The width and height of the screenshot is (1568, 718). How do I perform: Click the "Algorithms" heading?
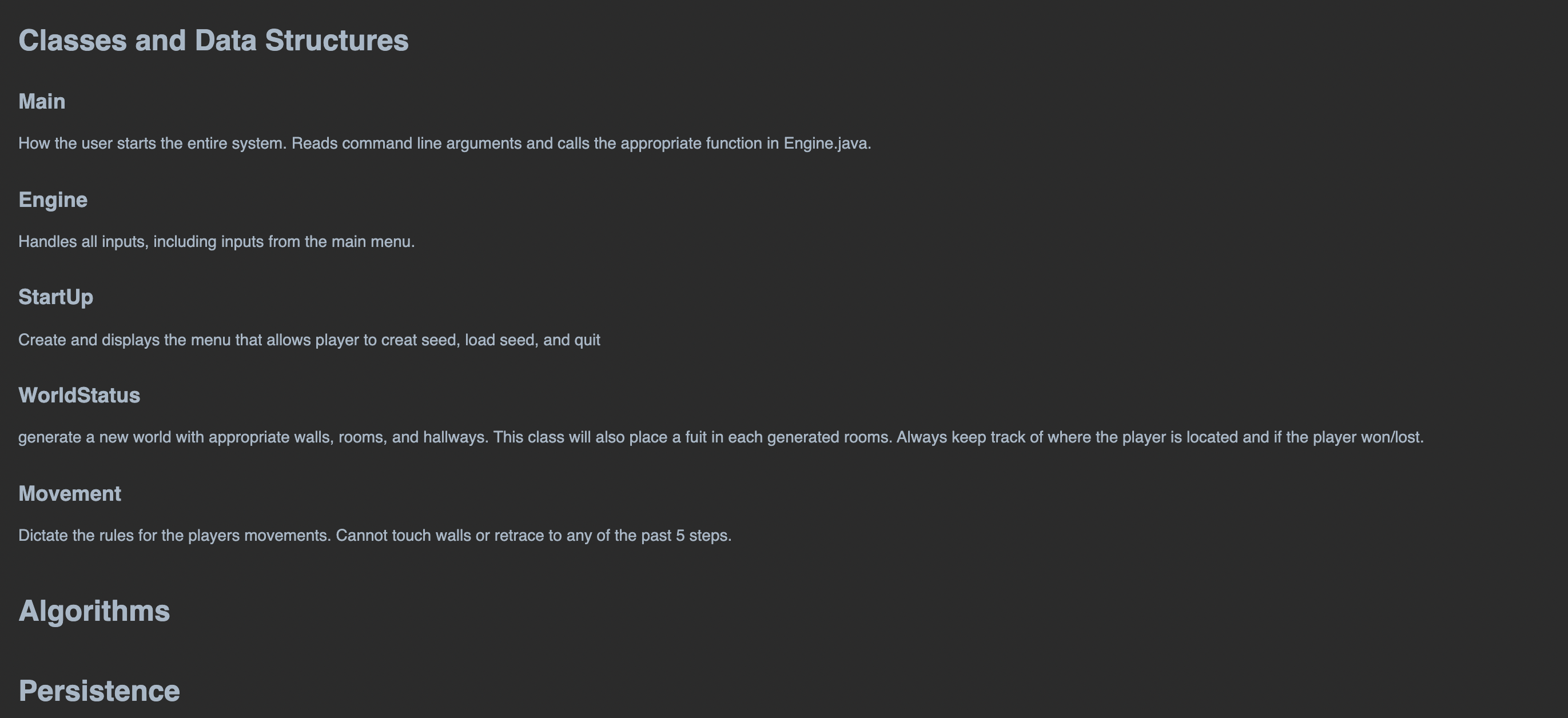click(x=94, y=611)
